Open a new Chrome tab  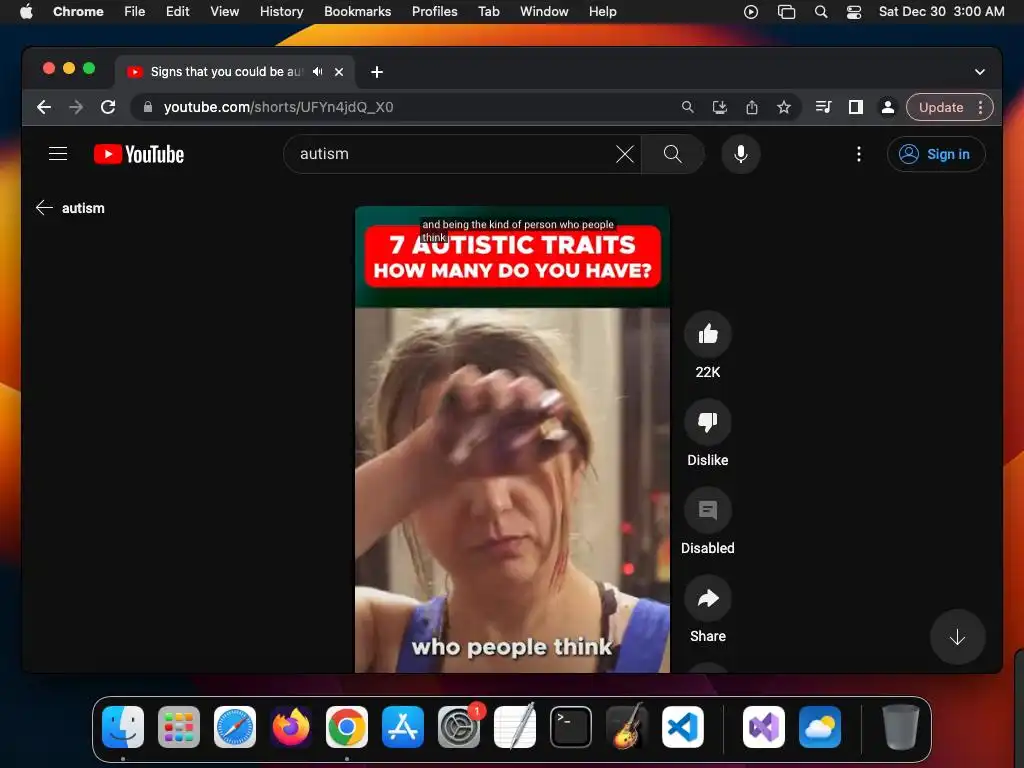tap(377, 72)
